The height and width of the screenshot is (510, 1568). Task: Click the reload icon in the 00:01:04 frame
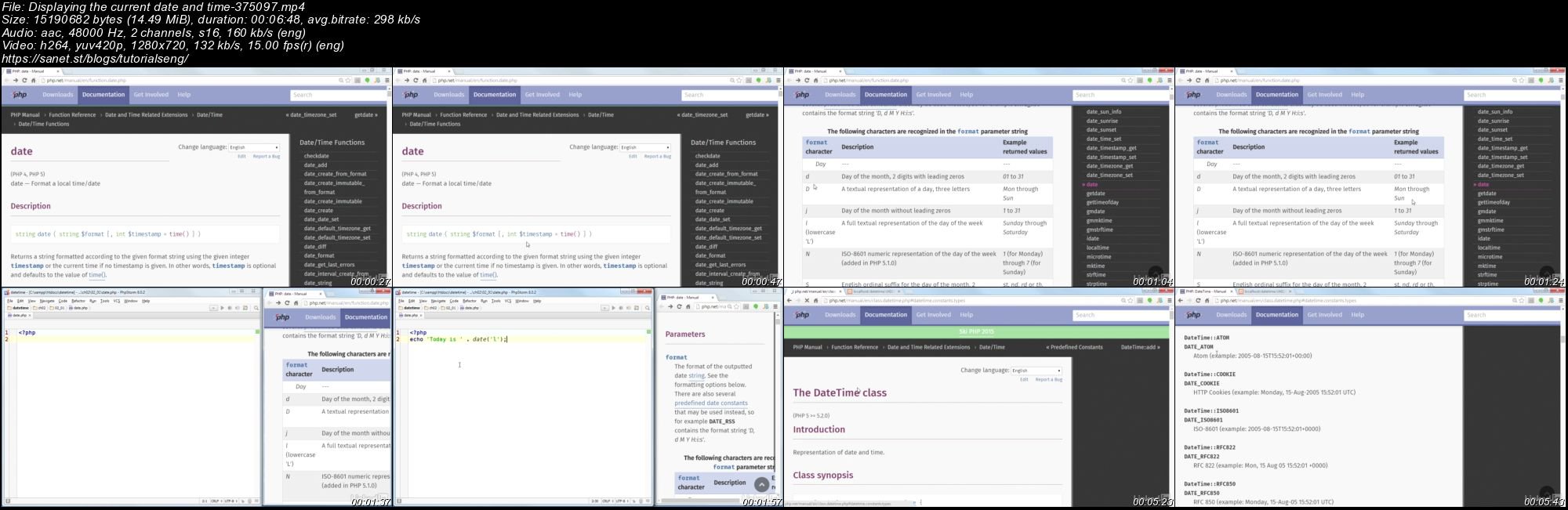(807, 80)
